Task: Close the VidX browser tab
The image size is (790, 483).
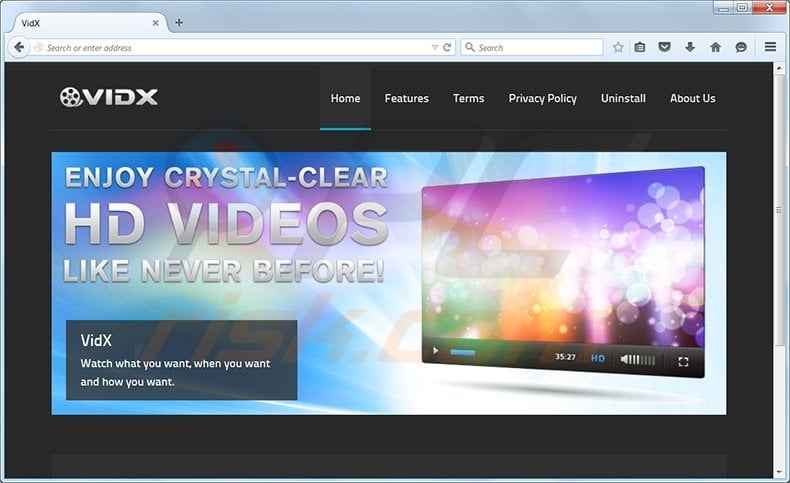Action: point(156,23)
